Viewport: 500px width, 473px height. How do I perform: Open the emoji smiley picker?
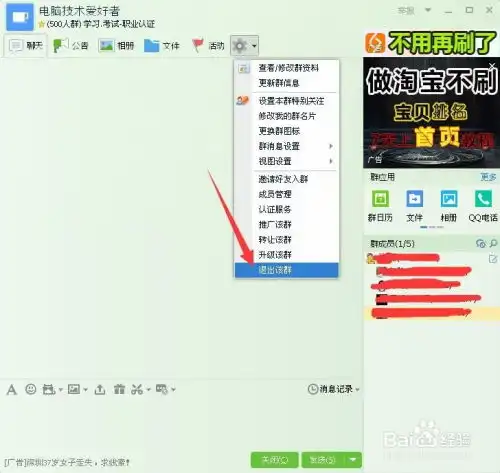click(x=31, y=389)
